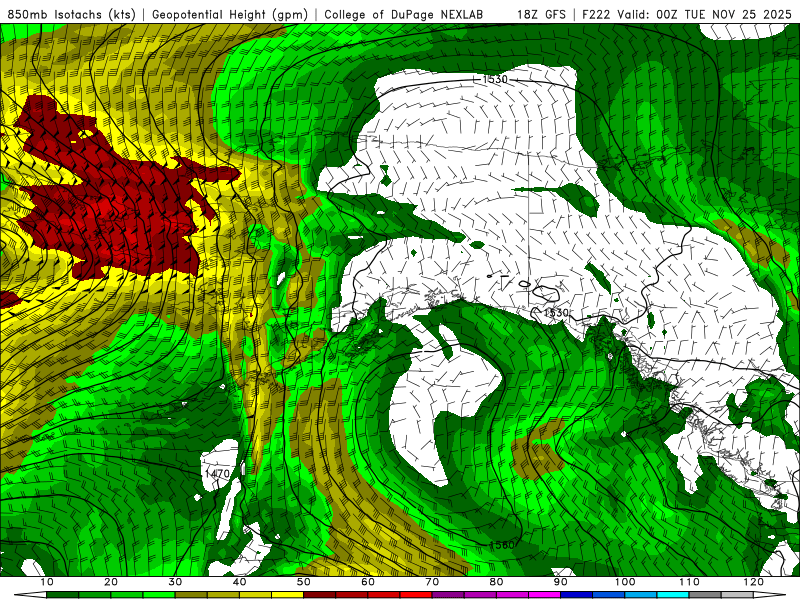
Task: Click the "Geopotential Height (gpm)" header text
Action: (230, 14)
